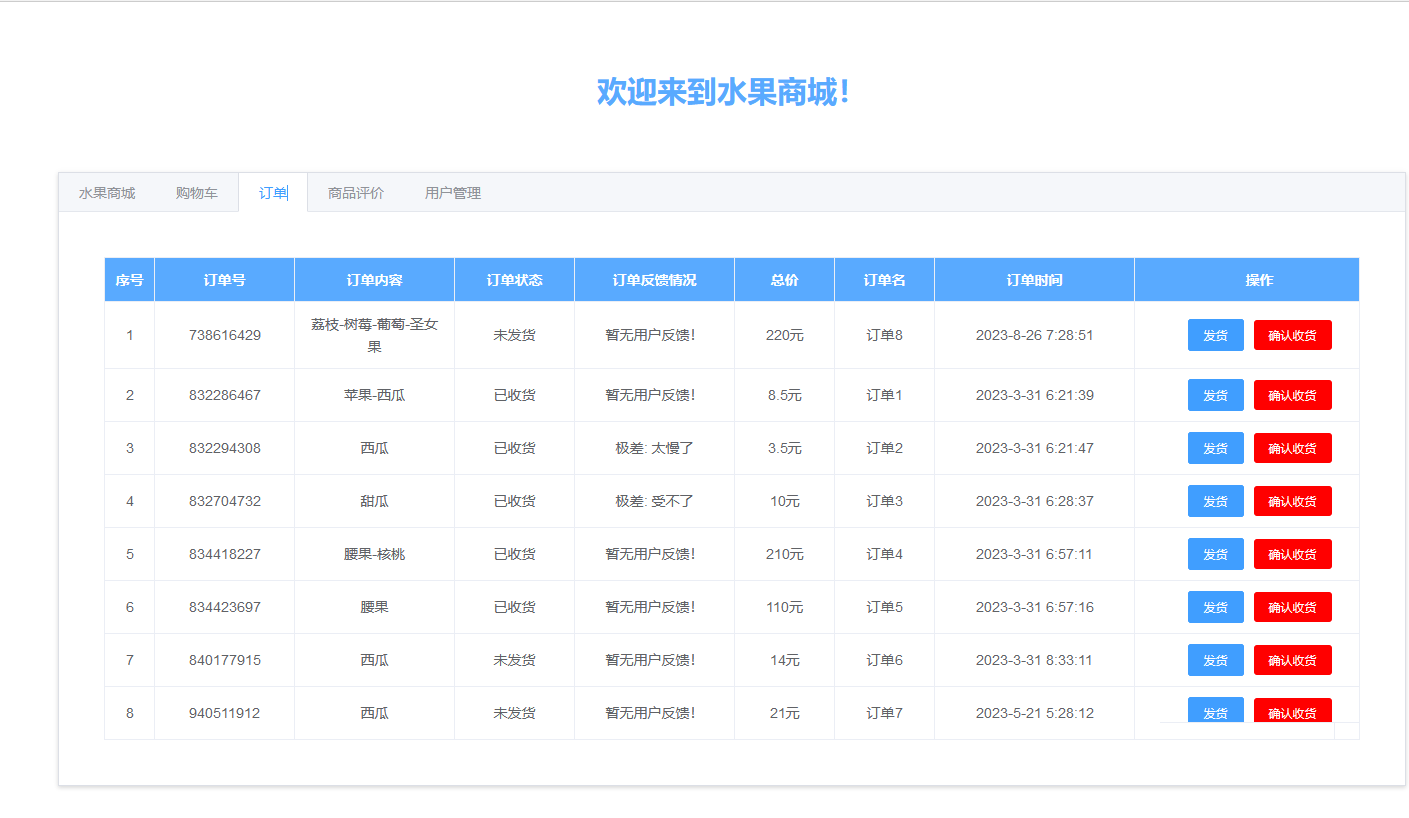Ship order 832286467 with 发货
This screenshot has width=1409, height=818.
coord(1216,395)
